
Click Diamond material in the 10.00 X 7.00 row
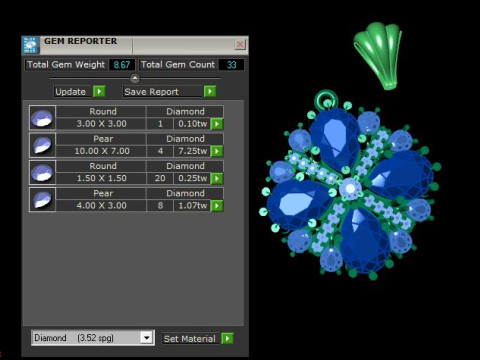185,139
